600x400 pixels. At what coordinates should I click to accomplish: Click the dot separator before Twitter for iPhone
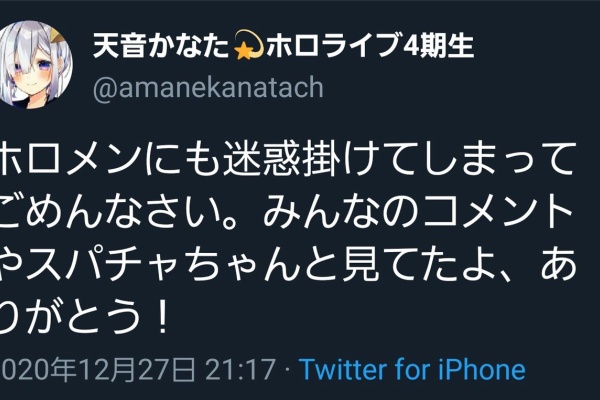[287, 370]
